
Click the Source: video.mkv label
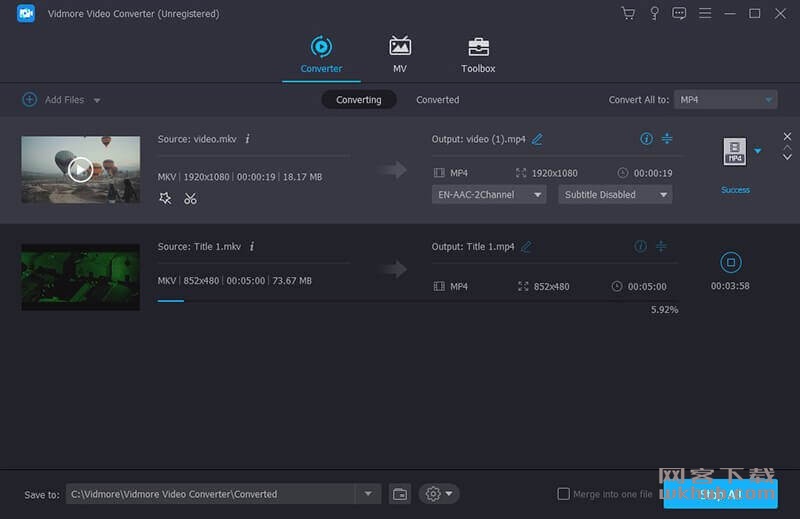coord(197,139)
